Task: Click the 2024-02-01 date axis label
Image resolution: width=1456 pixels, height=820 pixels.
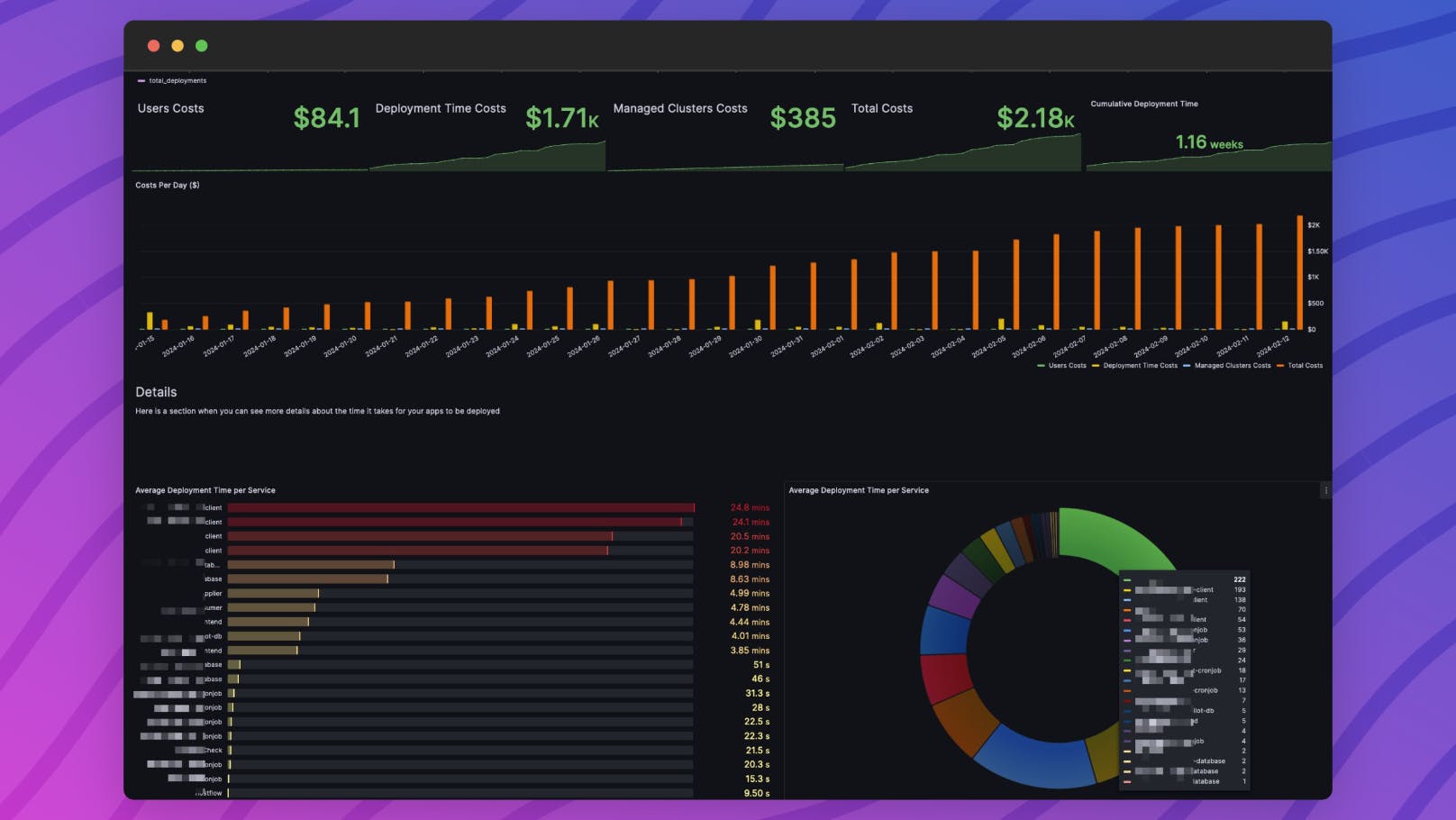Action: click(x=826, y=347)
